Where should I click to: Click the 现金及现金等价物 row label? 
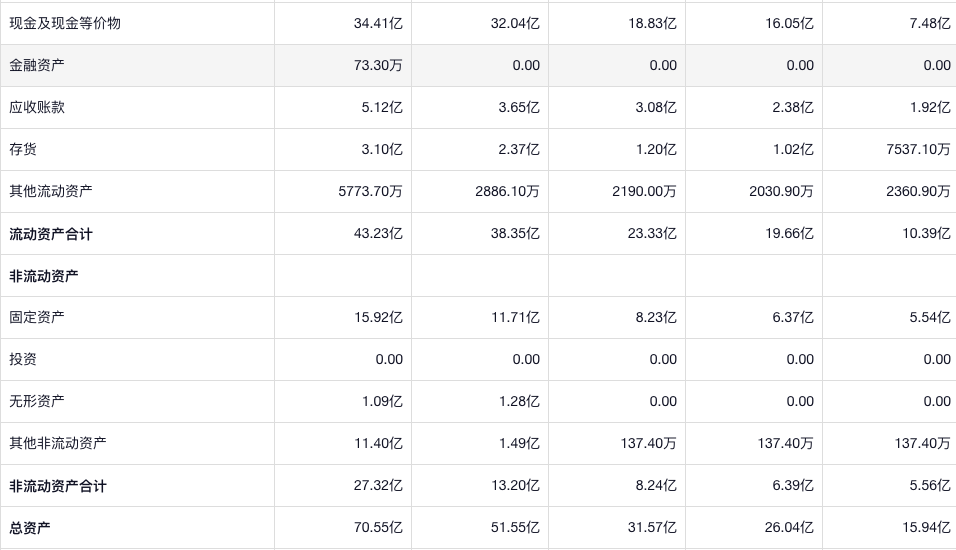pos(65,23)
